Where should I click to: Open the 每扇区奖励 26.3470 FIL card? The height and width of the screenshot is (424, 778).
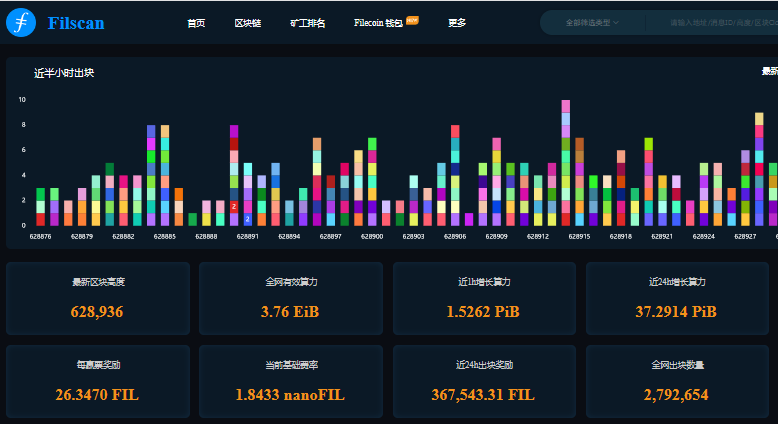pyautogui.click(x=97, y=381)
